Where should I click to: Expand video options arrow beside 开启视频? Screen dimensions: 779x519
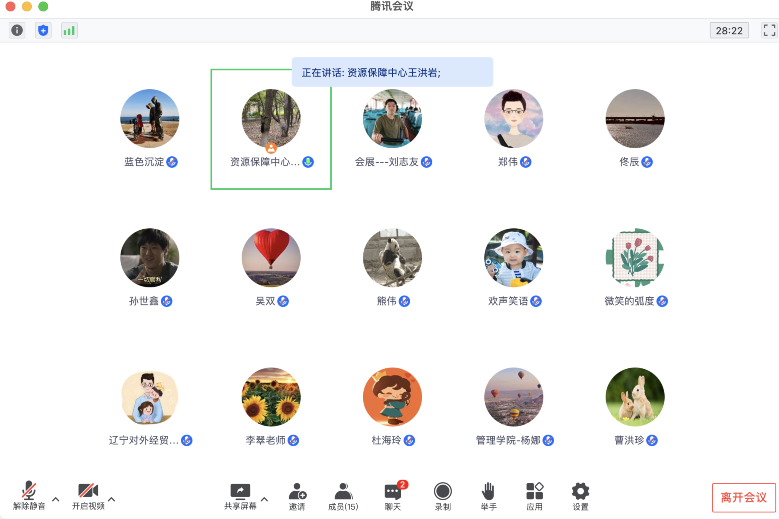click(111, 498)
